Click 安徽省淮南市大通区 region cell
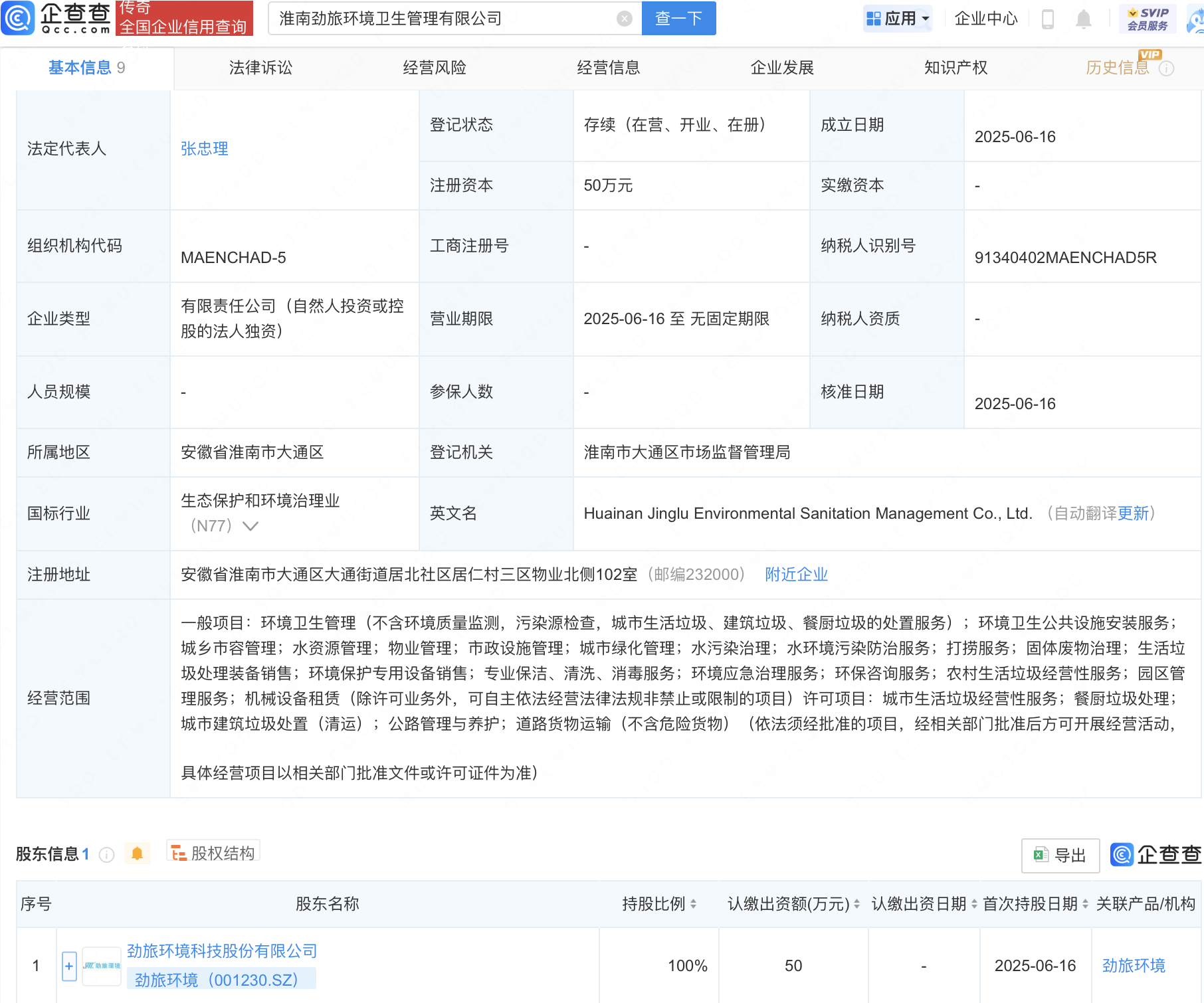1204x1003 pixels. tap(252, 452)
